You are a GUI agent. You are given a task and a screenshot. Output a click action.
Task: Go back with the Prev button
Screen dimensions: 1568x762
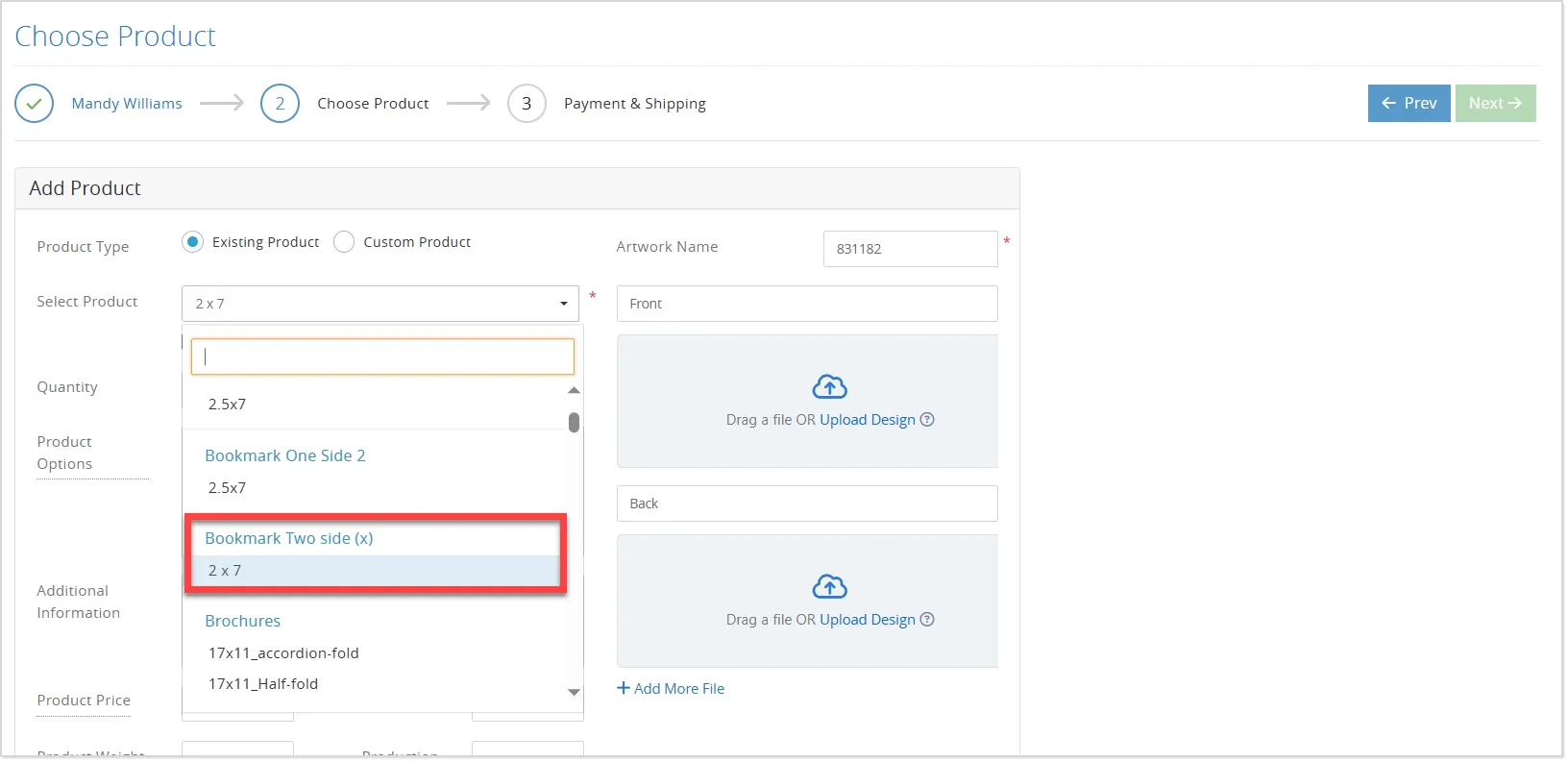coord(1409,104)
